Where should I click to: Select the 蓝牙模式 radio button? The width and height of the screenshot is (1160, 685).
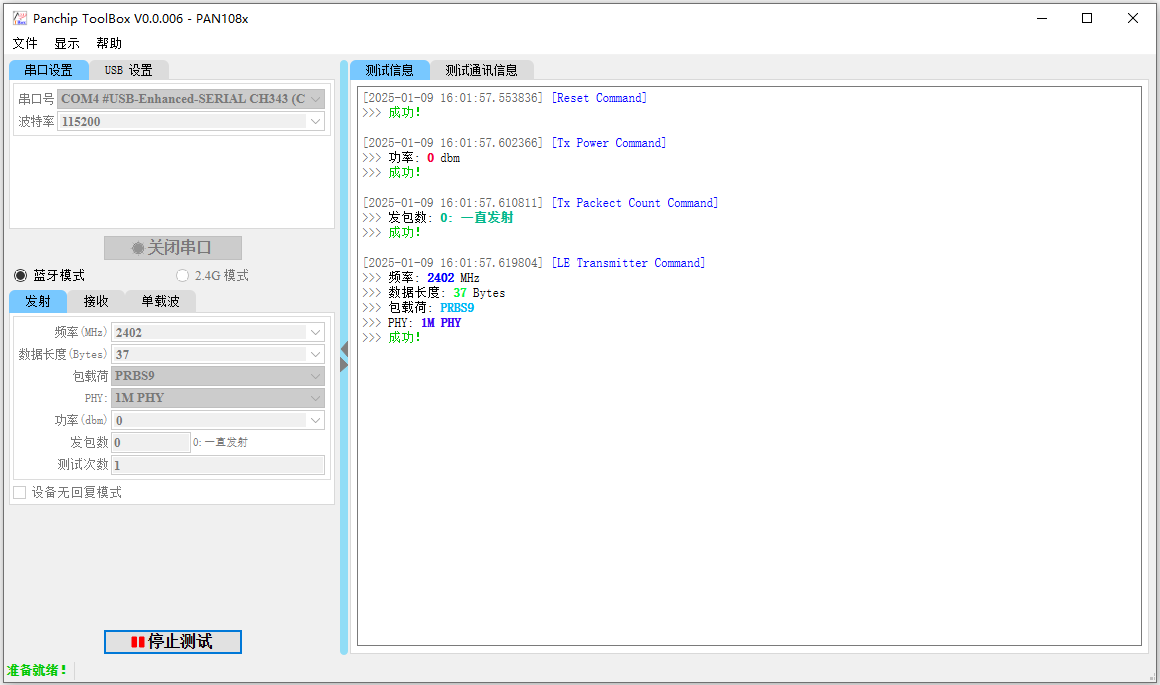[21, 275]
